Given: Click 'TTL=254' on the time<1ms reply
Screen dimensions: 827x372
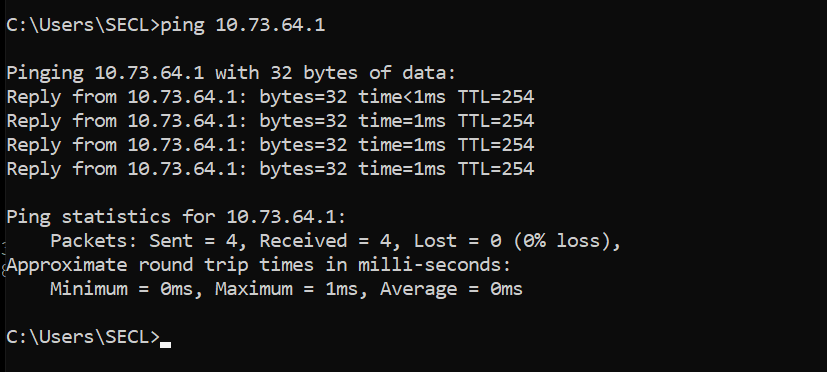Looking at the screenshot, I should pyautogui.click(x=496, y=97).
